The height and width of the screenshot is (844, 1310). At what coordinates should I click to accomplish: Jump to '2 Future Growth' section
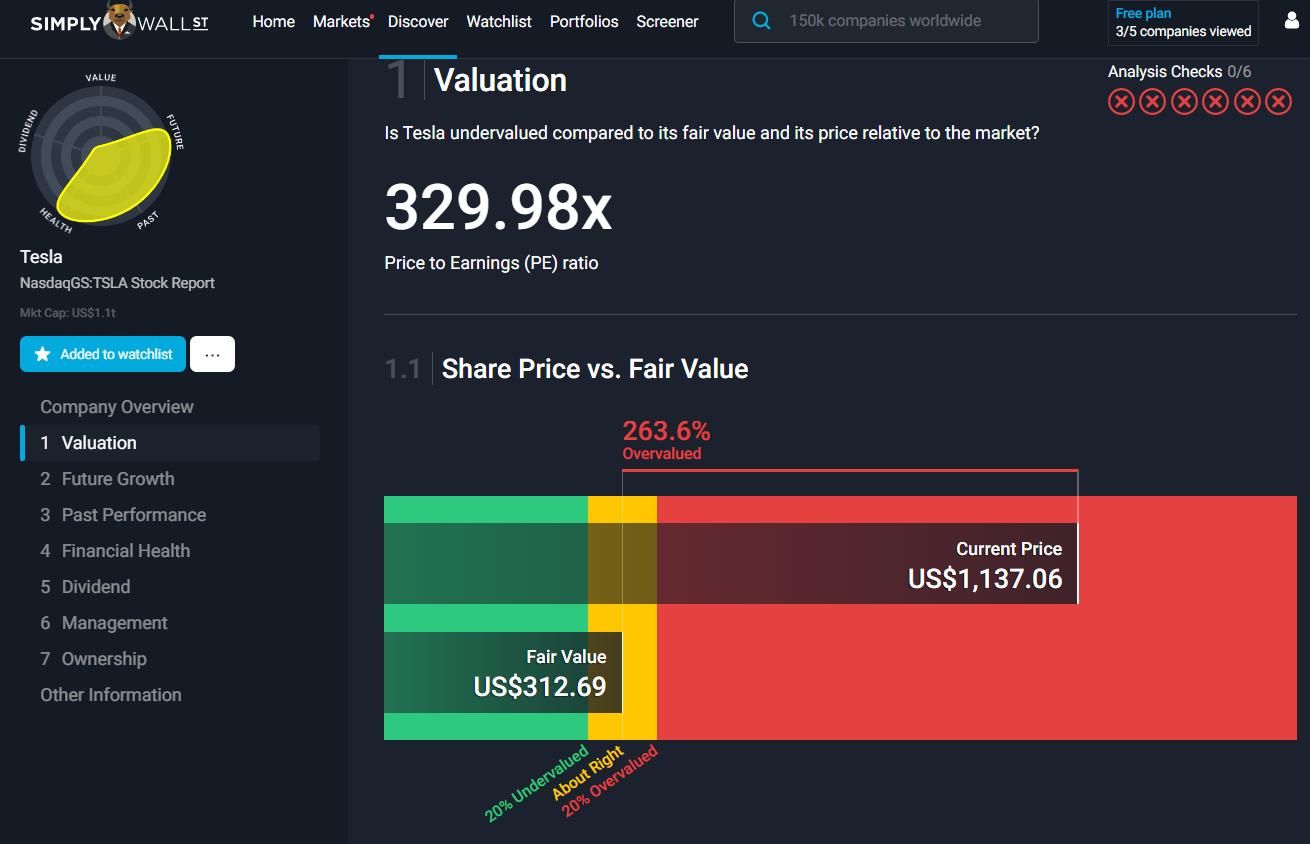(x=107, y=479)
